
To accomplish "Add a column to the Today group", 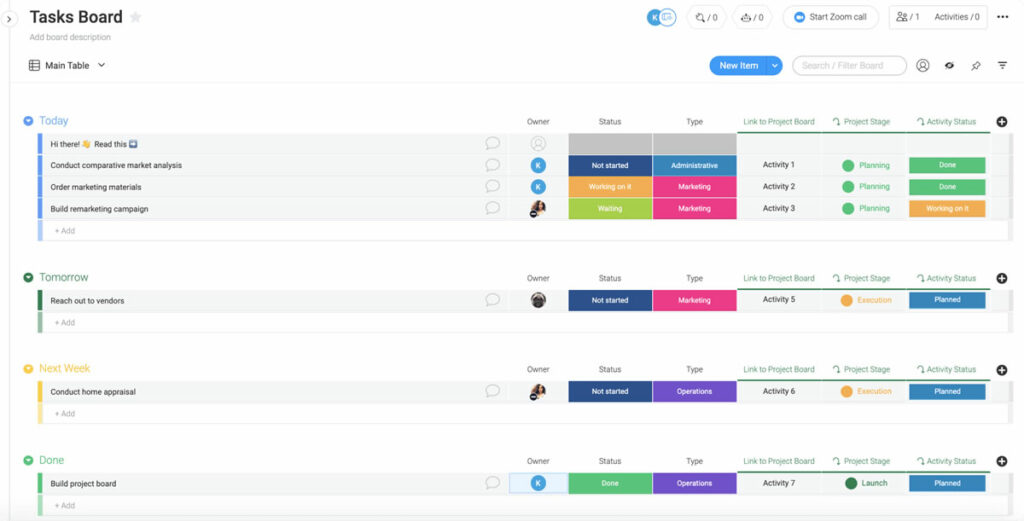I will (1001, 122).
